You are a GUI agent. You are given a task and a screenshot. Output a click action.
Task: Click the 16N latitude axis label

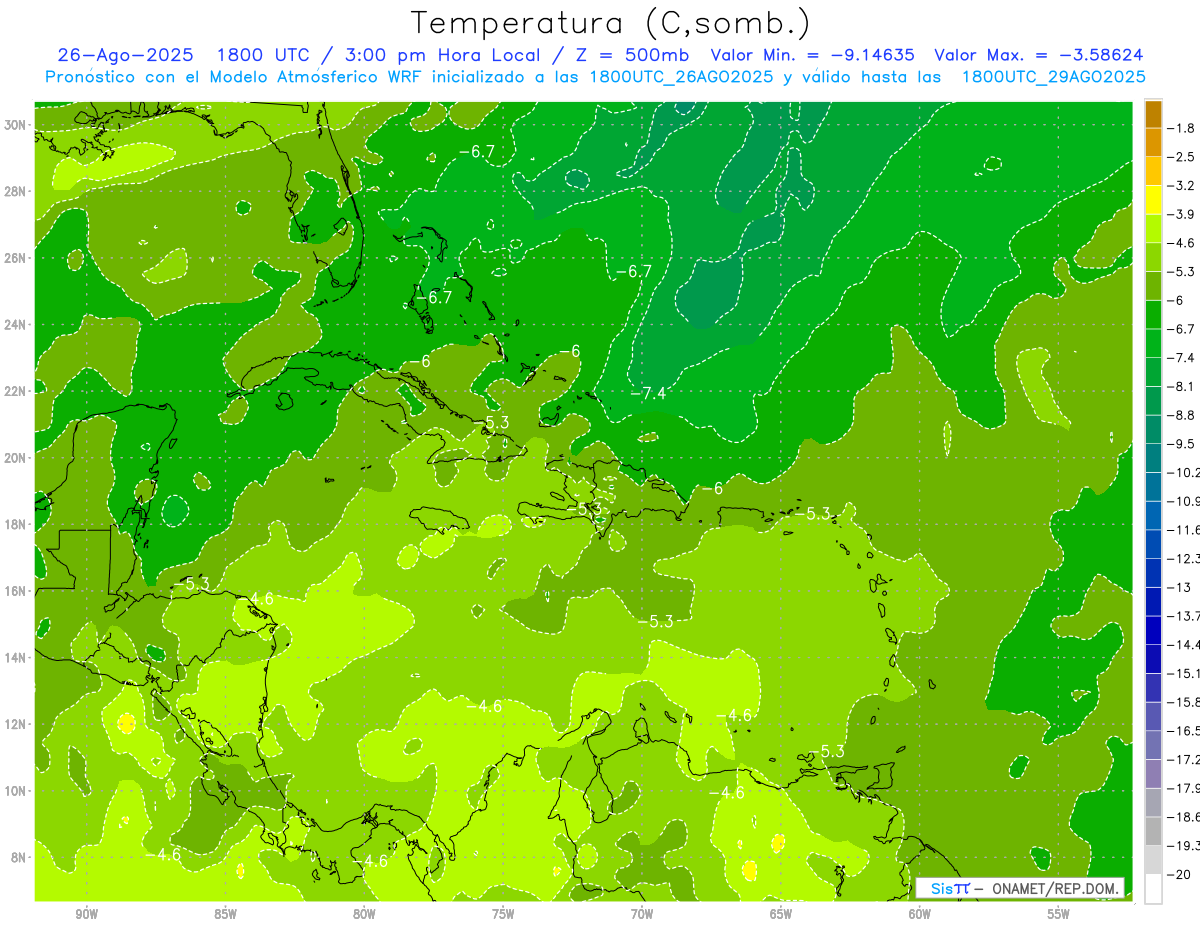tap(17, 591)
